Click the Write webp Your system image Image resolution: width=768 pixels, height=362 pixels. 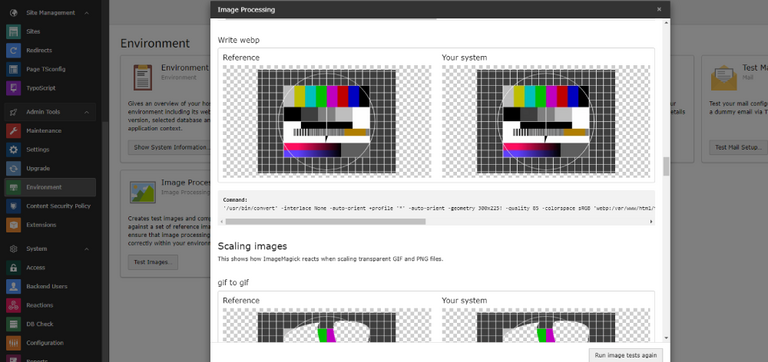[x=546, y=121]
